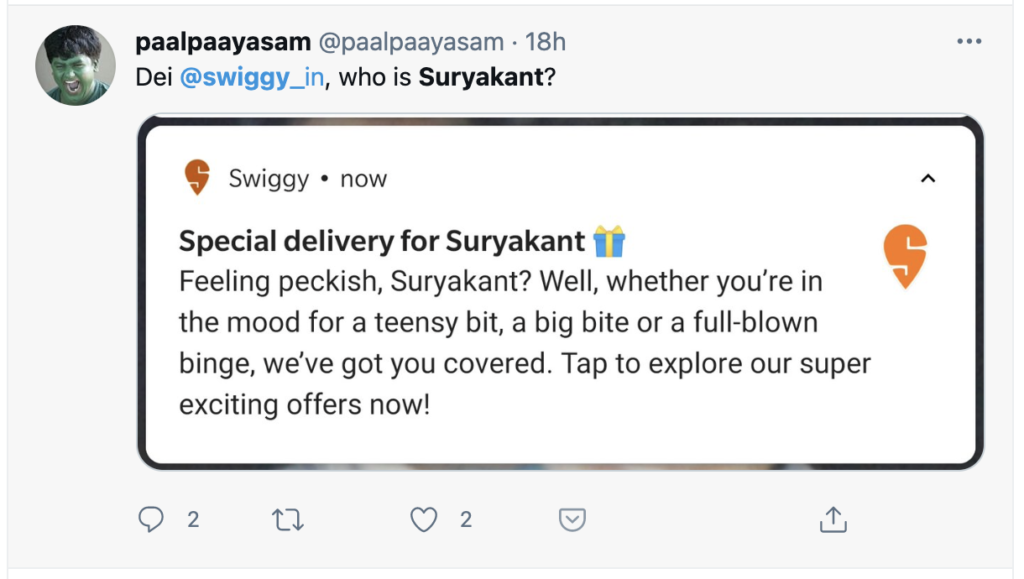Collapse the Swiggy notification chevron

pos(928,179)
